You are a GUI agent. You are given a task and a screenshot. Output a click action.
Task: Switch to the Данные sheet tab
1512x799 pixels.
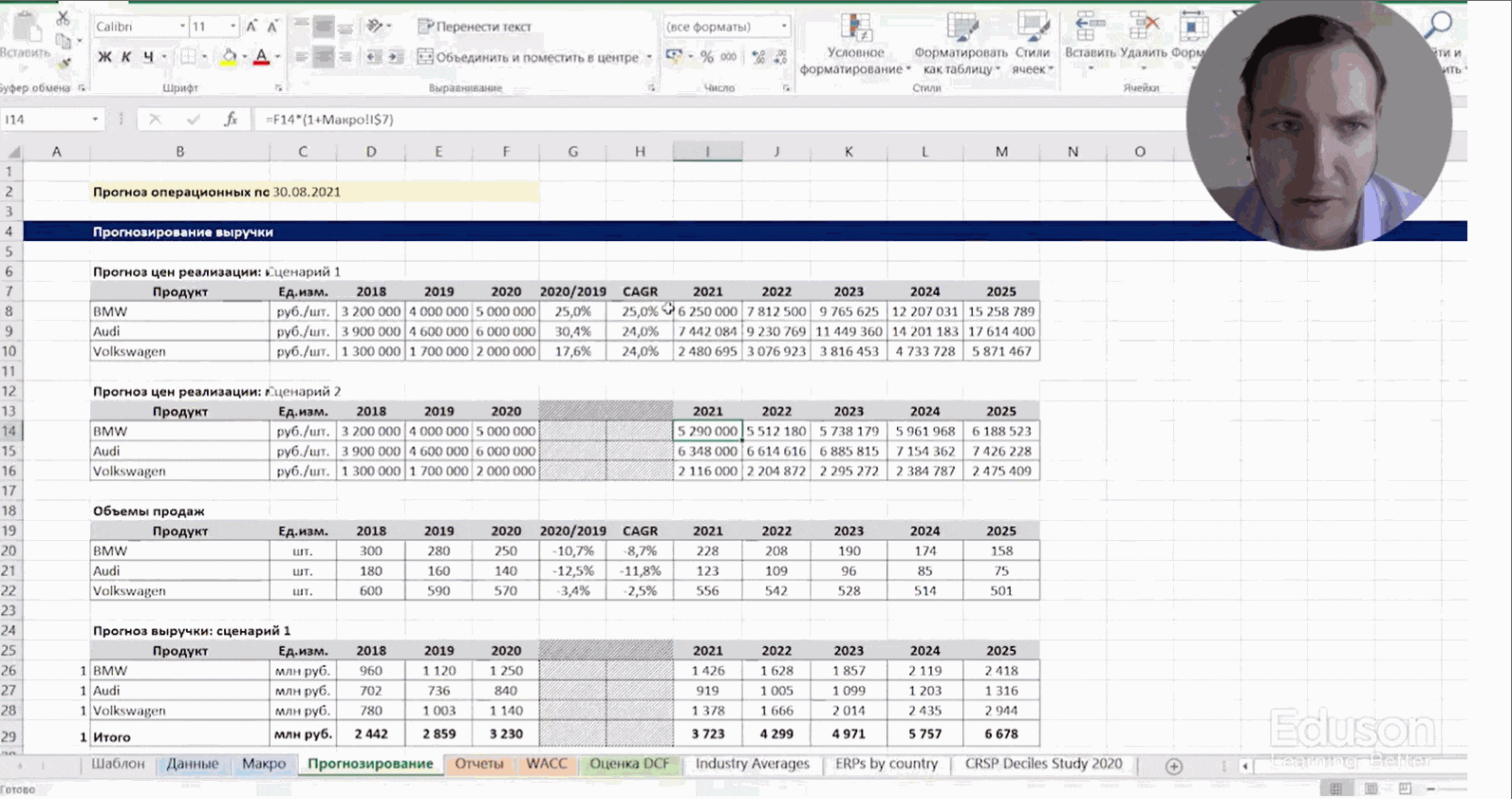(193, 764)
